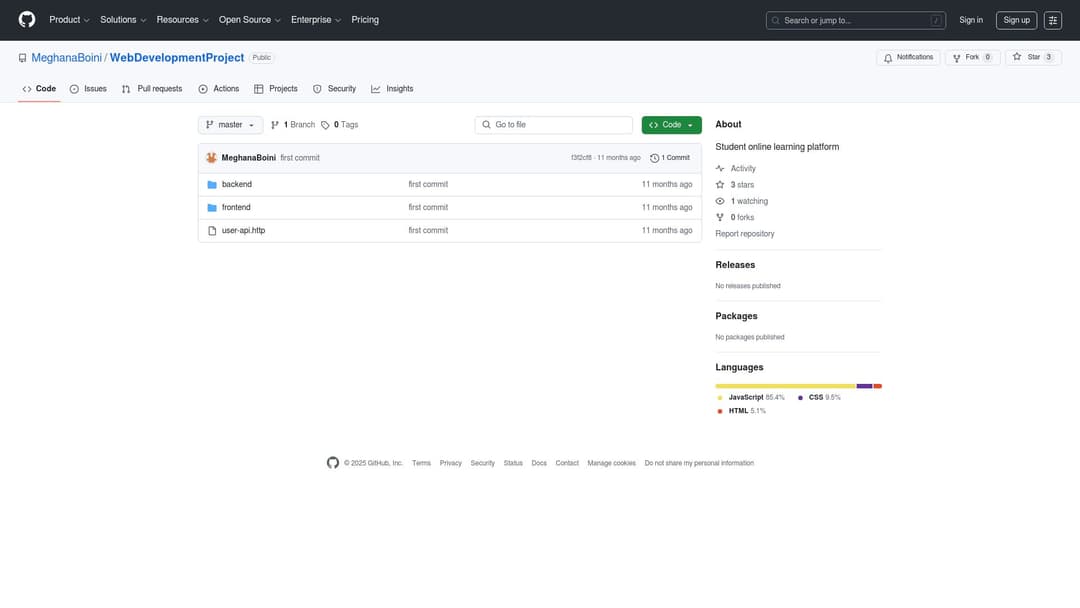
Task: Expand the Solutions dropdown
Action: point(123,20)
